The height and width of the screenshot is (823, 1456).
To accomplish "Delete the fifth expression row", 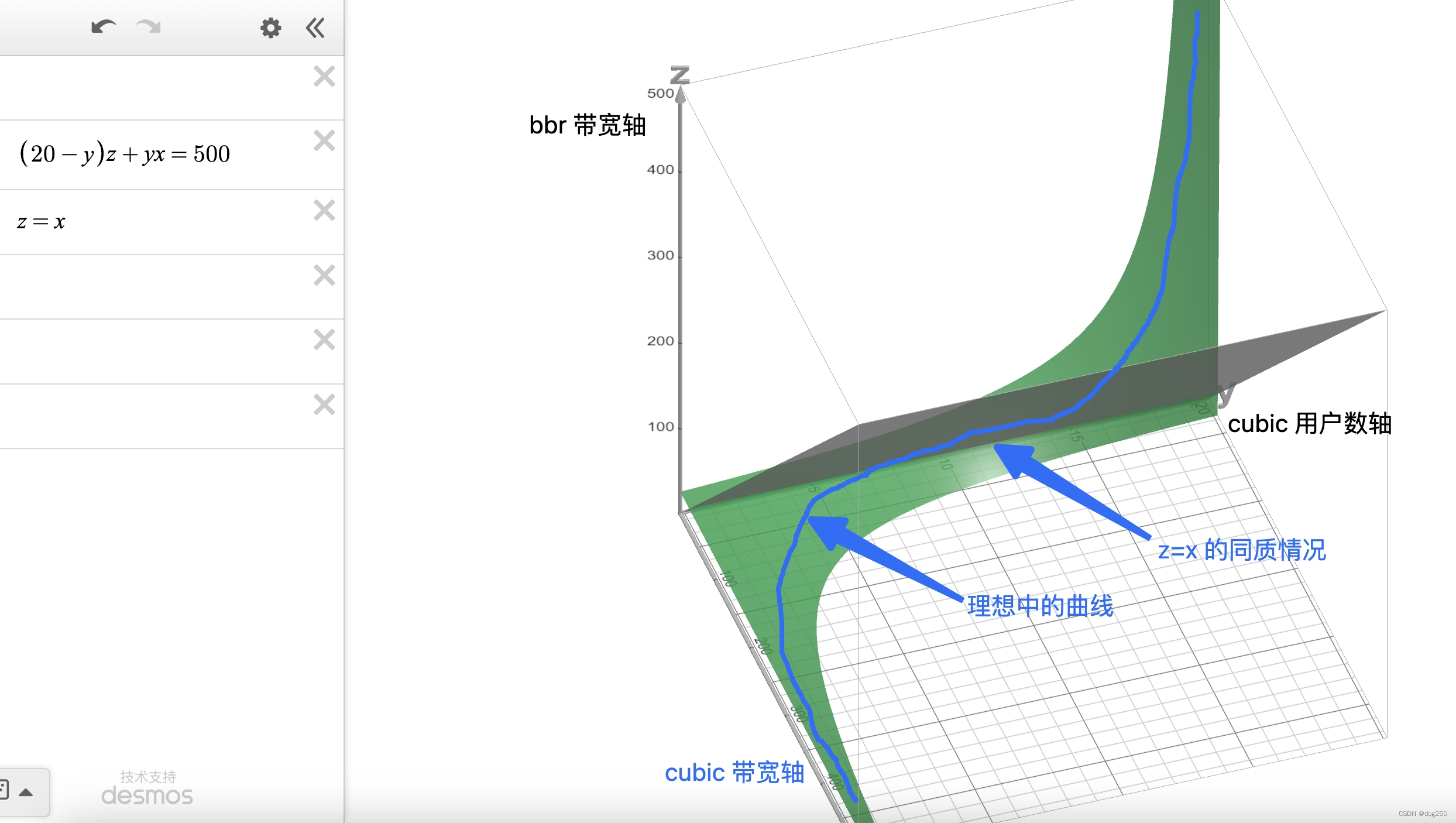I will pos(324,340).
